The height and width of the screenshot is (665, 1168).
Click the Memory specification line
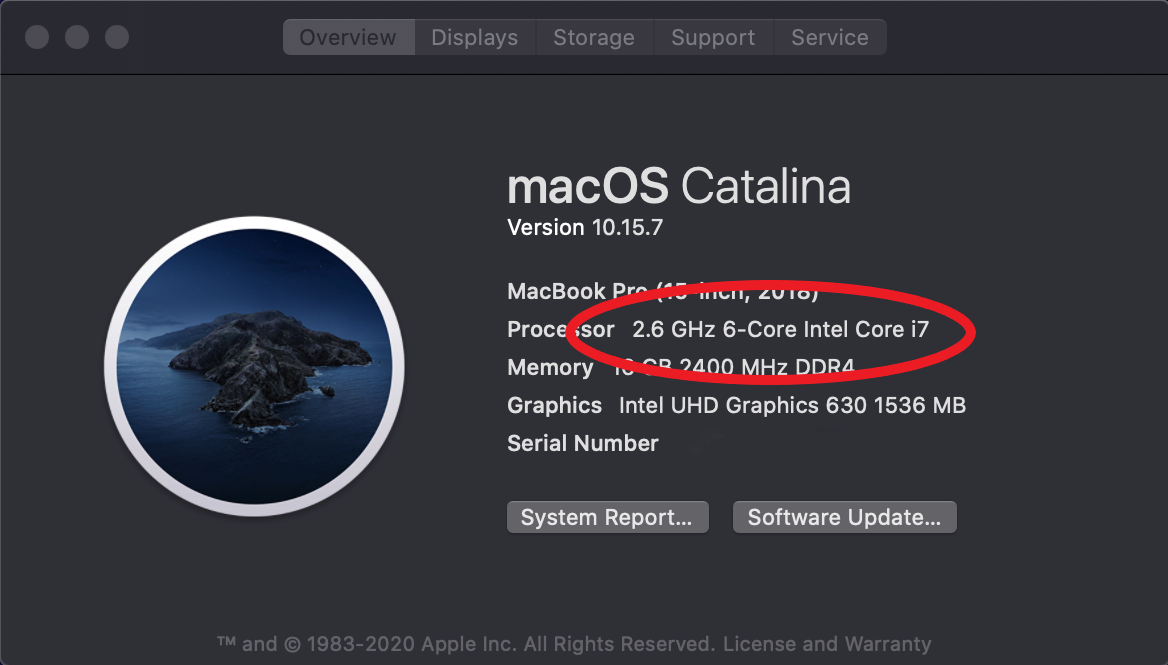pos(681,367)
